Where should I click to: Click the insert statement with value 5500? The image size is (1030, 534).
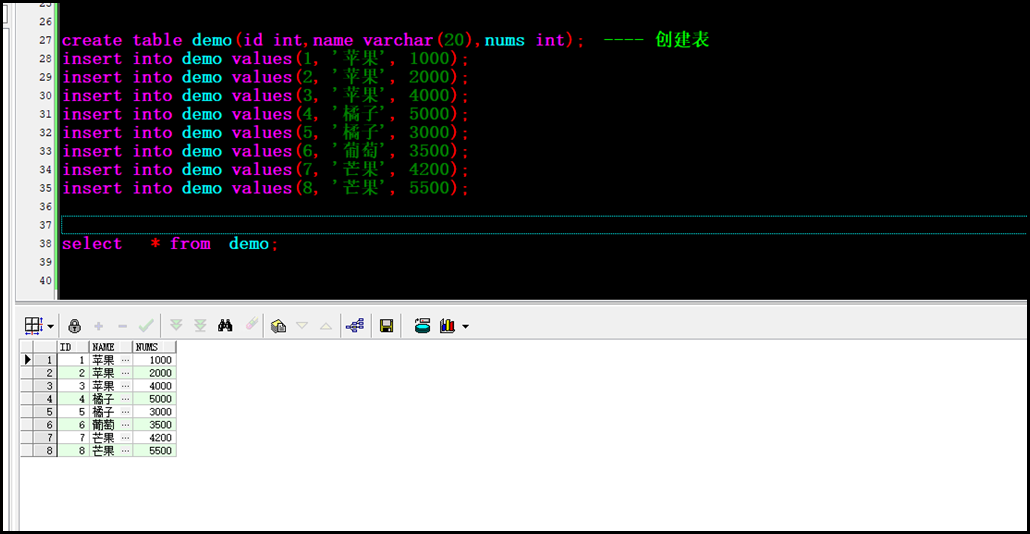click(265, 188)
